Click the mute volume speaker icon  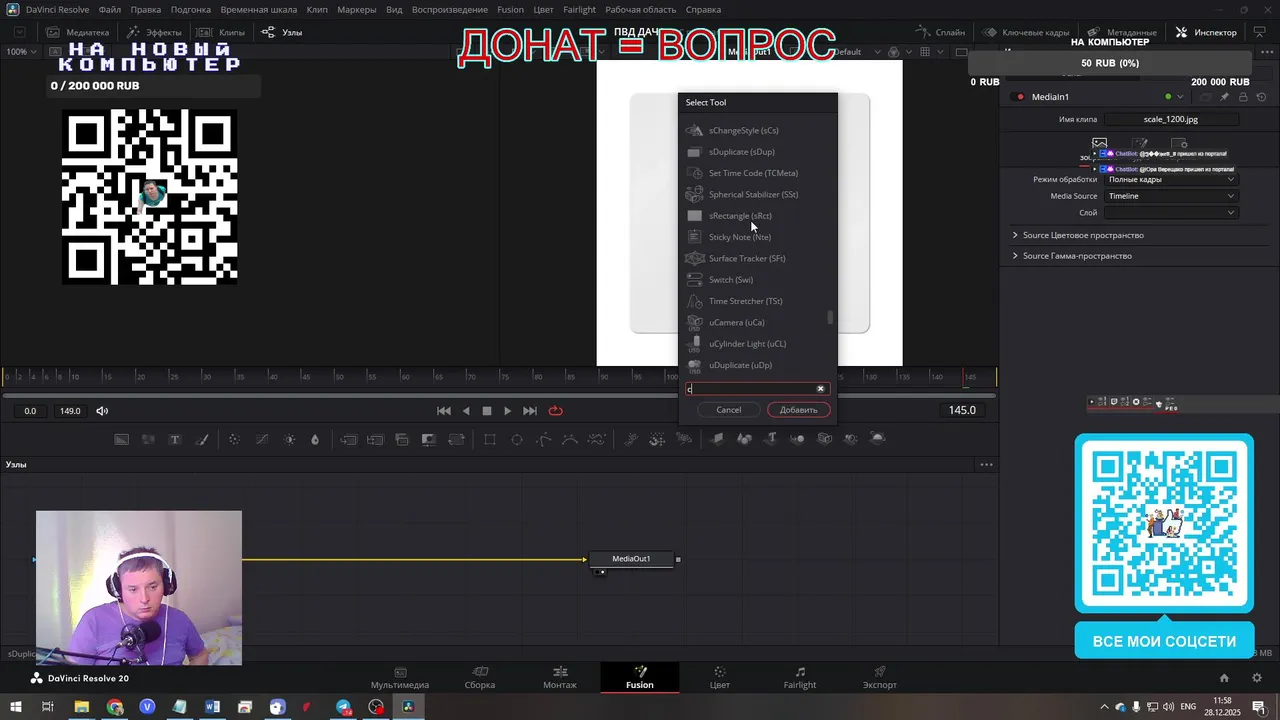click(102, 411)
